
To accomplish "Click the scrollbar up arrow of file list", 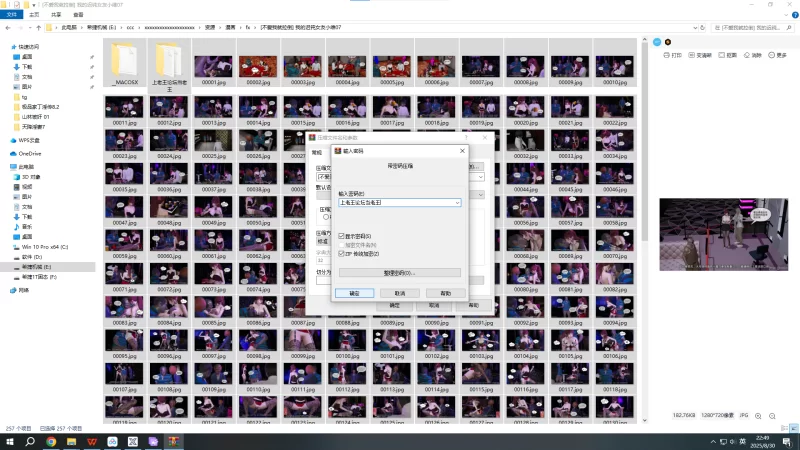I will coord(644,39).
